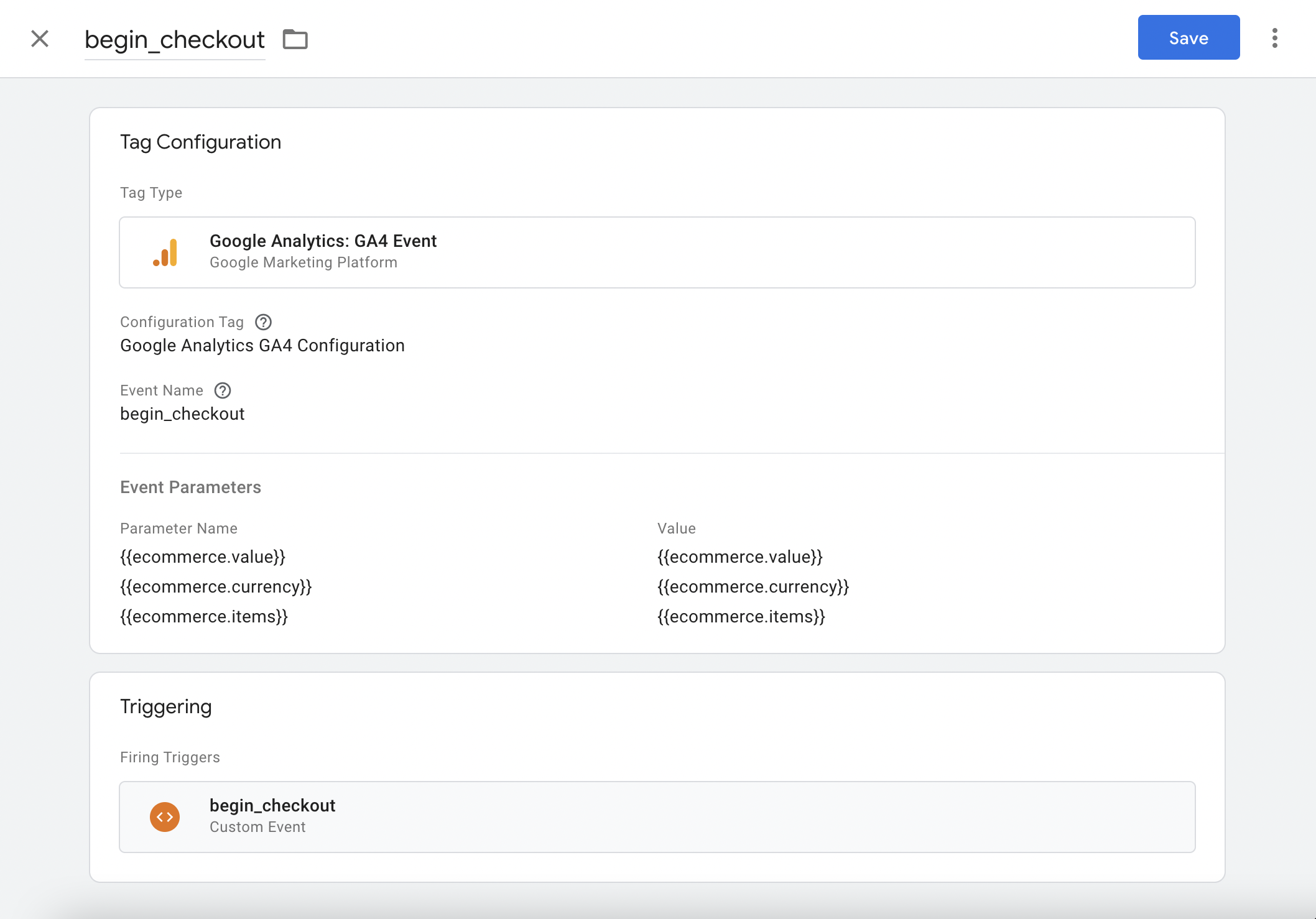1316x919 pixels.
Task: Click the Parameter Name column header
Action: pos(178,529)
